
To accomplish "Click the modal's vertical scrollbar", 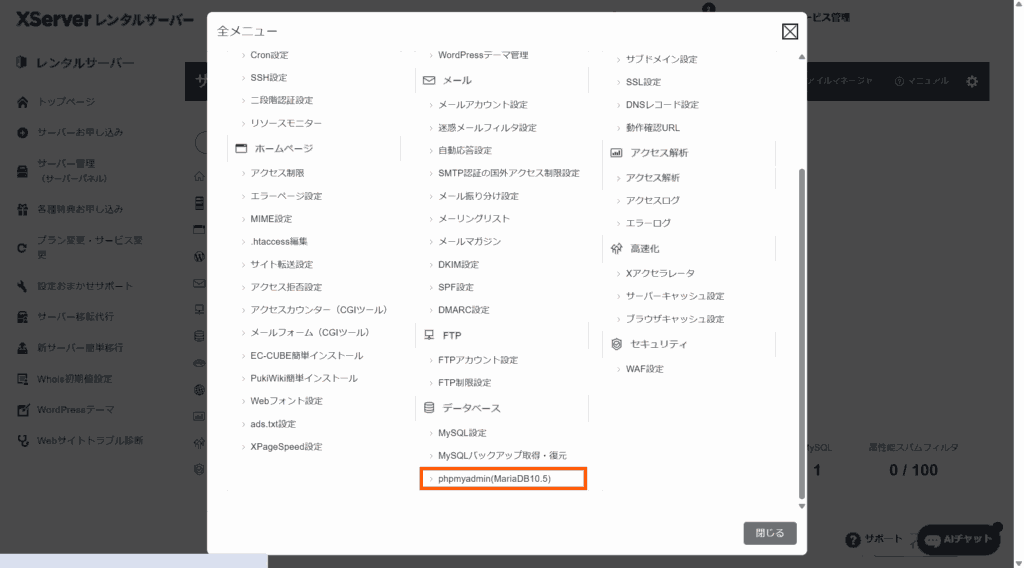I will tap(800, 330).
